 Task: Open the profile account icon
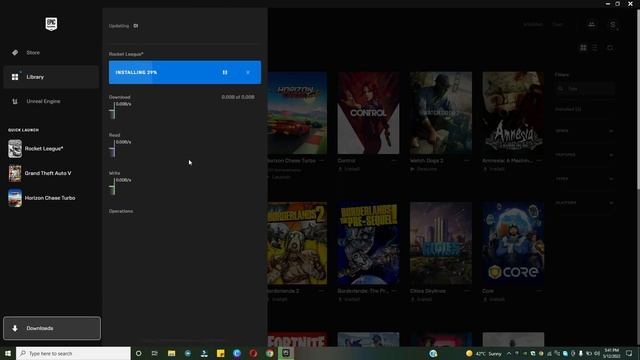coord(613,25)
